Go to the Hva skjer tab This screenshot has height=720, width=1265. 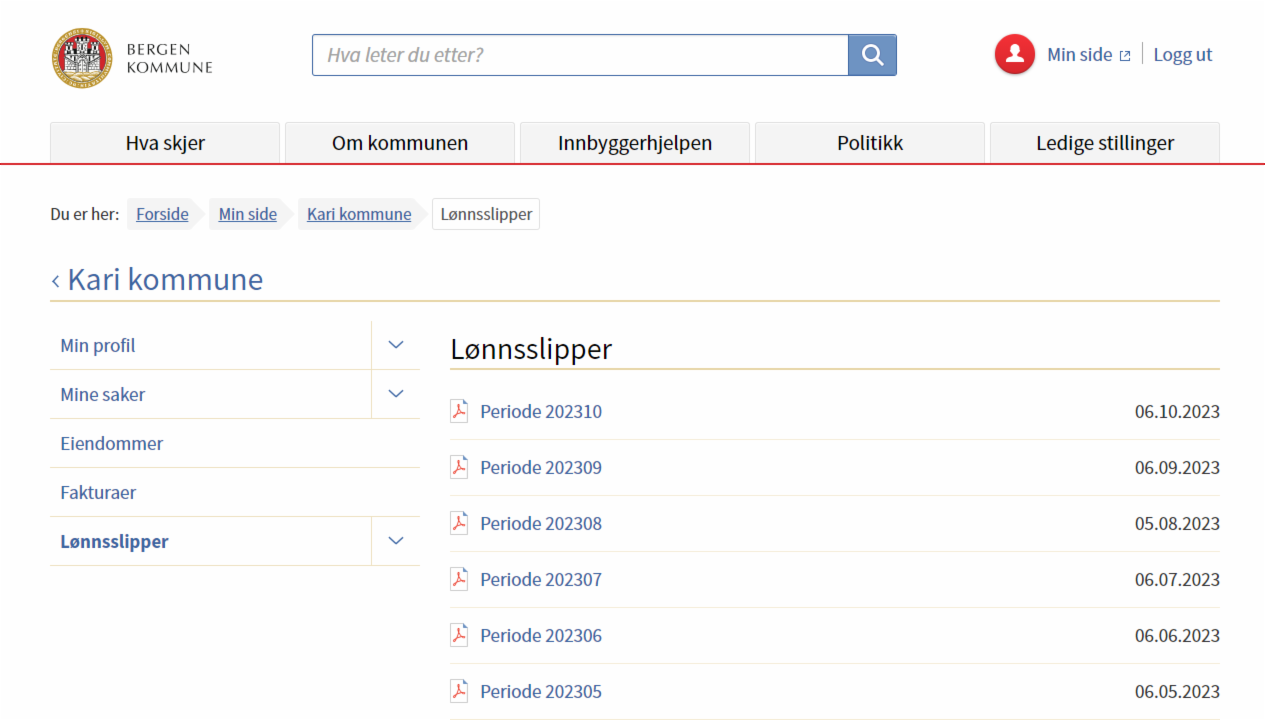coord(165,143)
